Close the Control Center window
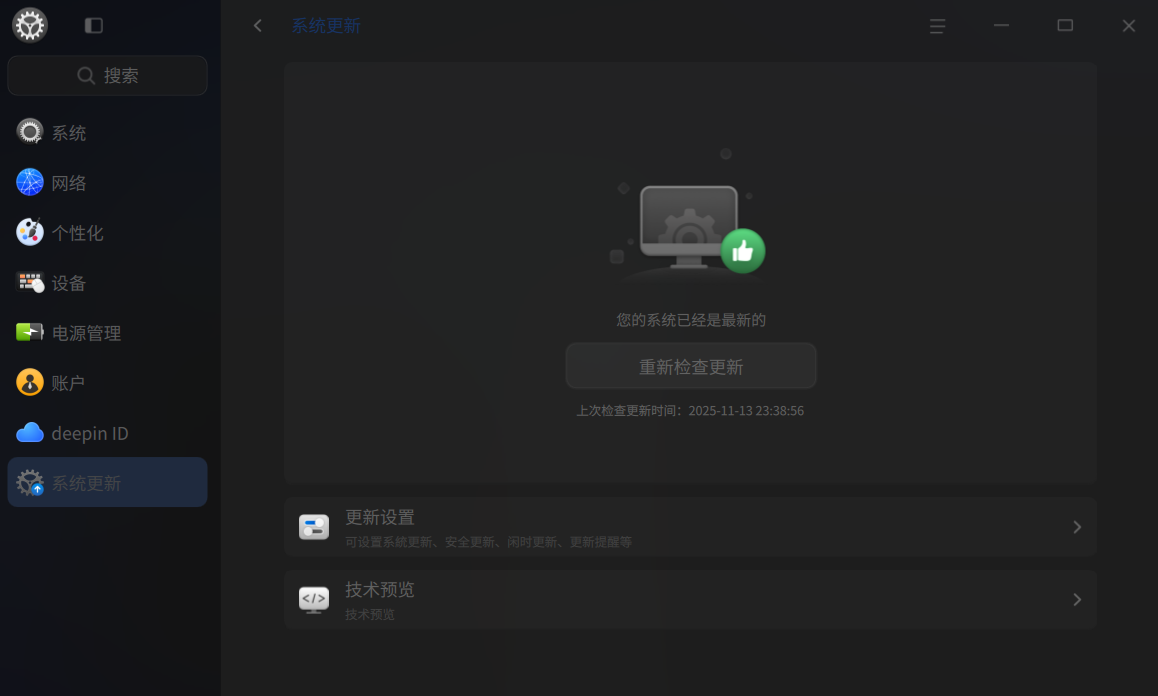The image size is (1158, 696). (1129, 26)
